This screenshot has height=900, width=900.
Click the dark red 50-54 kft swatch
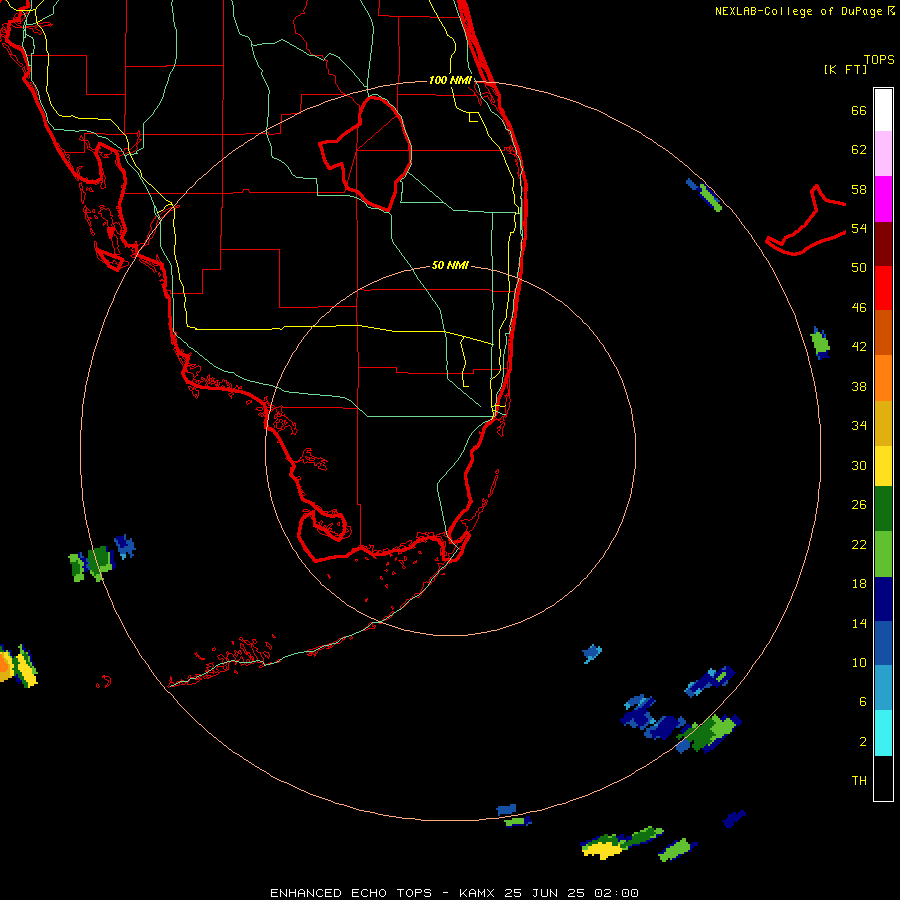coord(883,245)
